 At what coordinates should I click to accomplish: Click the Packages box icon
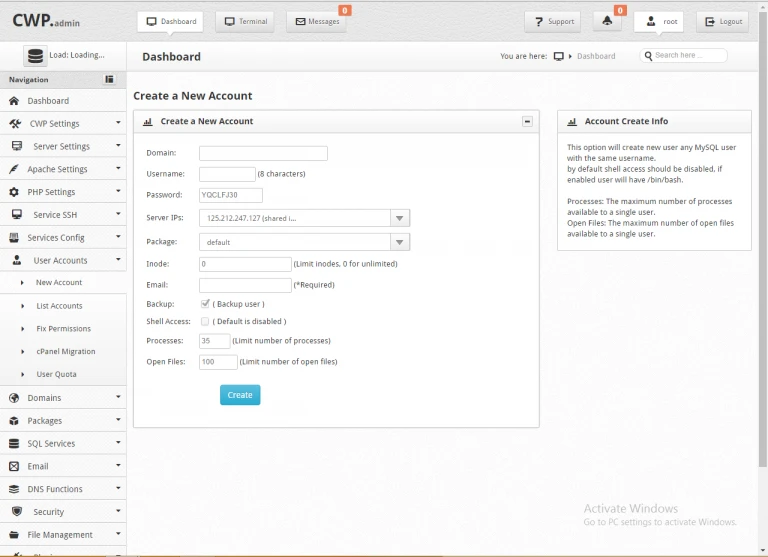click(x=14, y=421)
